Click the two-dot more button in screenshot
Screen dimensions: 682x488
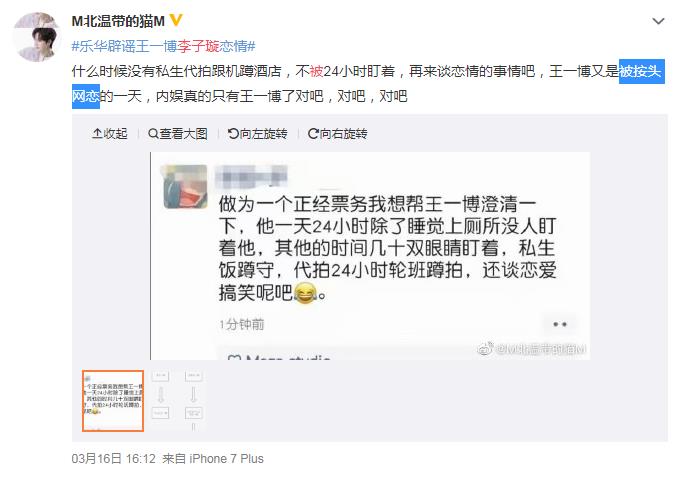(559, 324)
